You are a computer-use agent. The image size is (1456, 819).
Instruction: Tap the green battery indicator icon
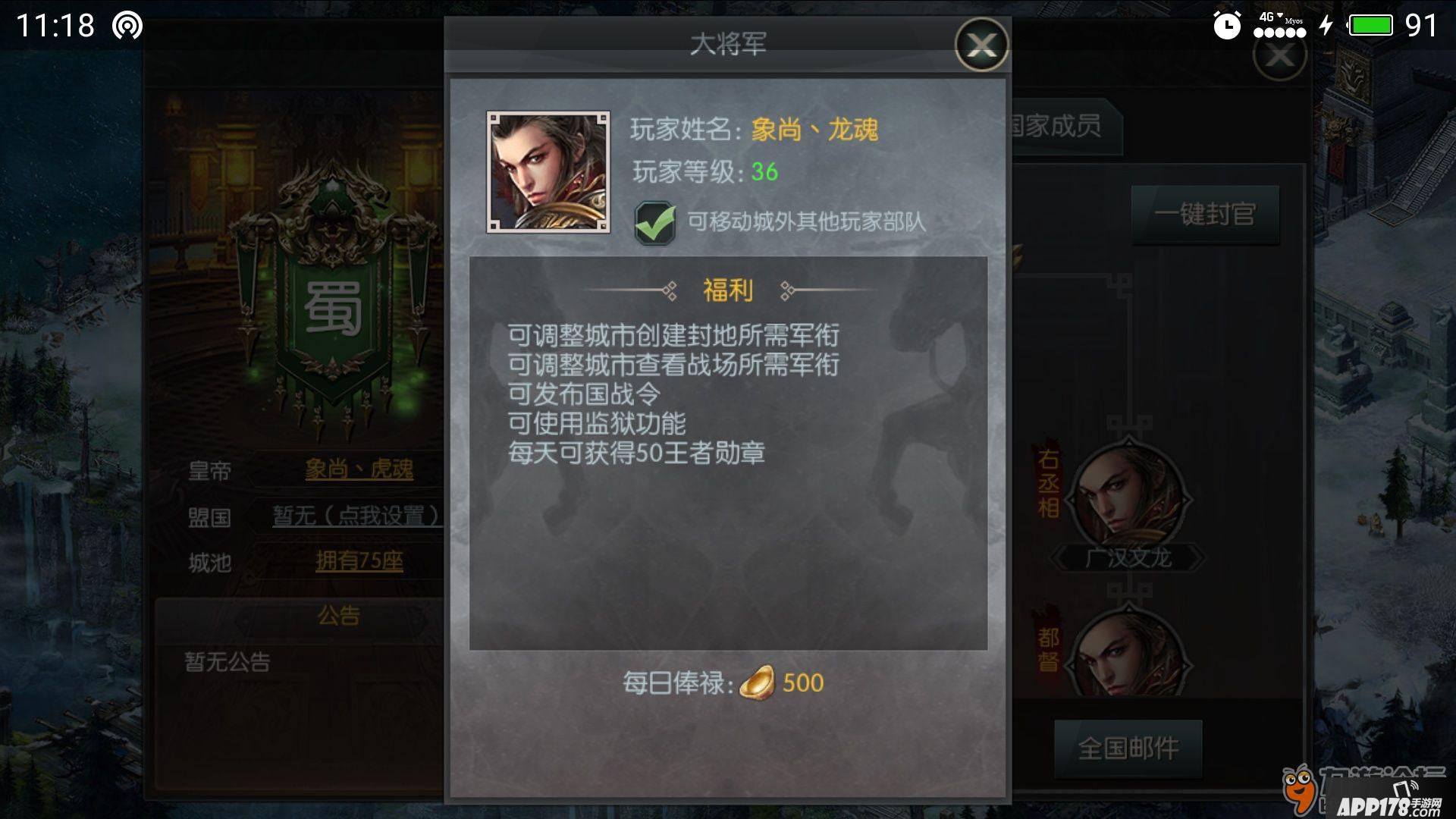pyautogui.click(x=1370, y=26)
